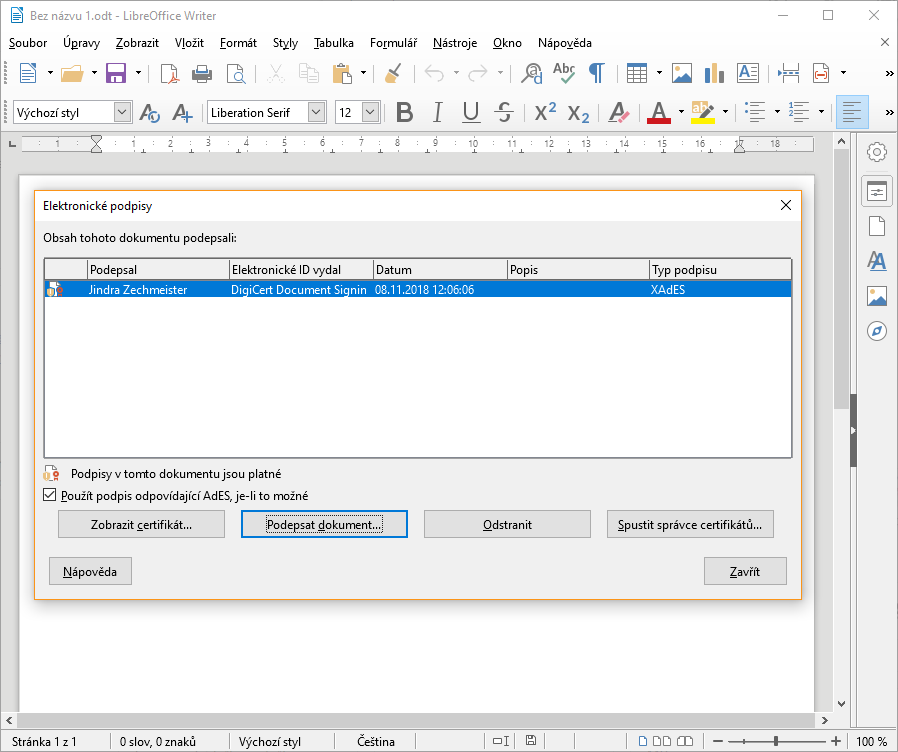Expand the font name dropdown
The width and height of the screenshot is (898, 752).
[x=316, y=112]
